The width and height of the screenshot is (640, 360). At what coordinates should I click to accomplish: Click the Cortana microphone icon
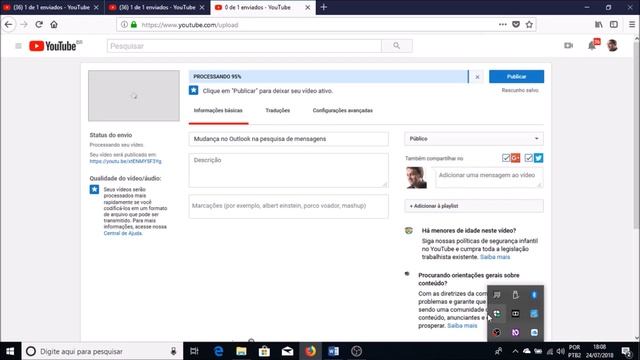[x=173, y=351]
